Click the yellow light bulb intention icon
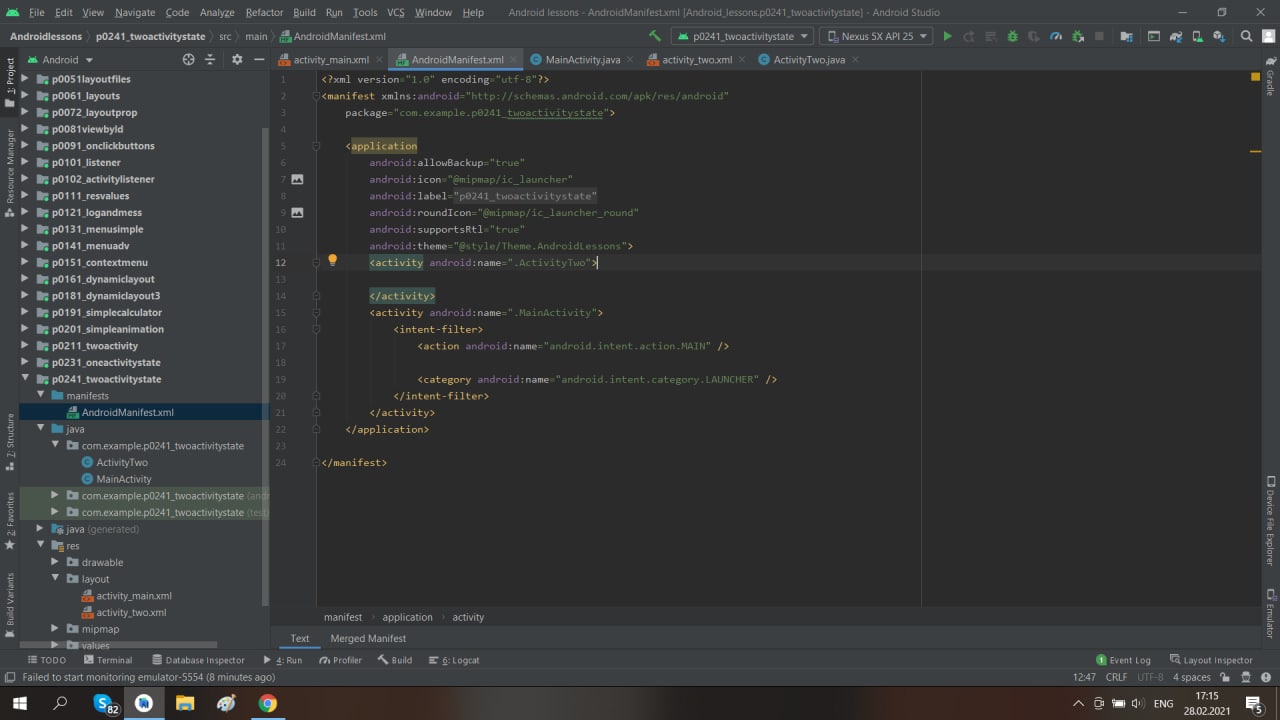This screenshot has height=720, width=1280. click(333, 261)
